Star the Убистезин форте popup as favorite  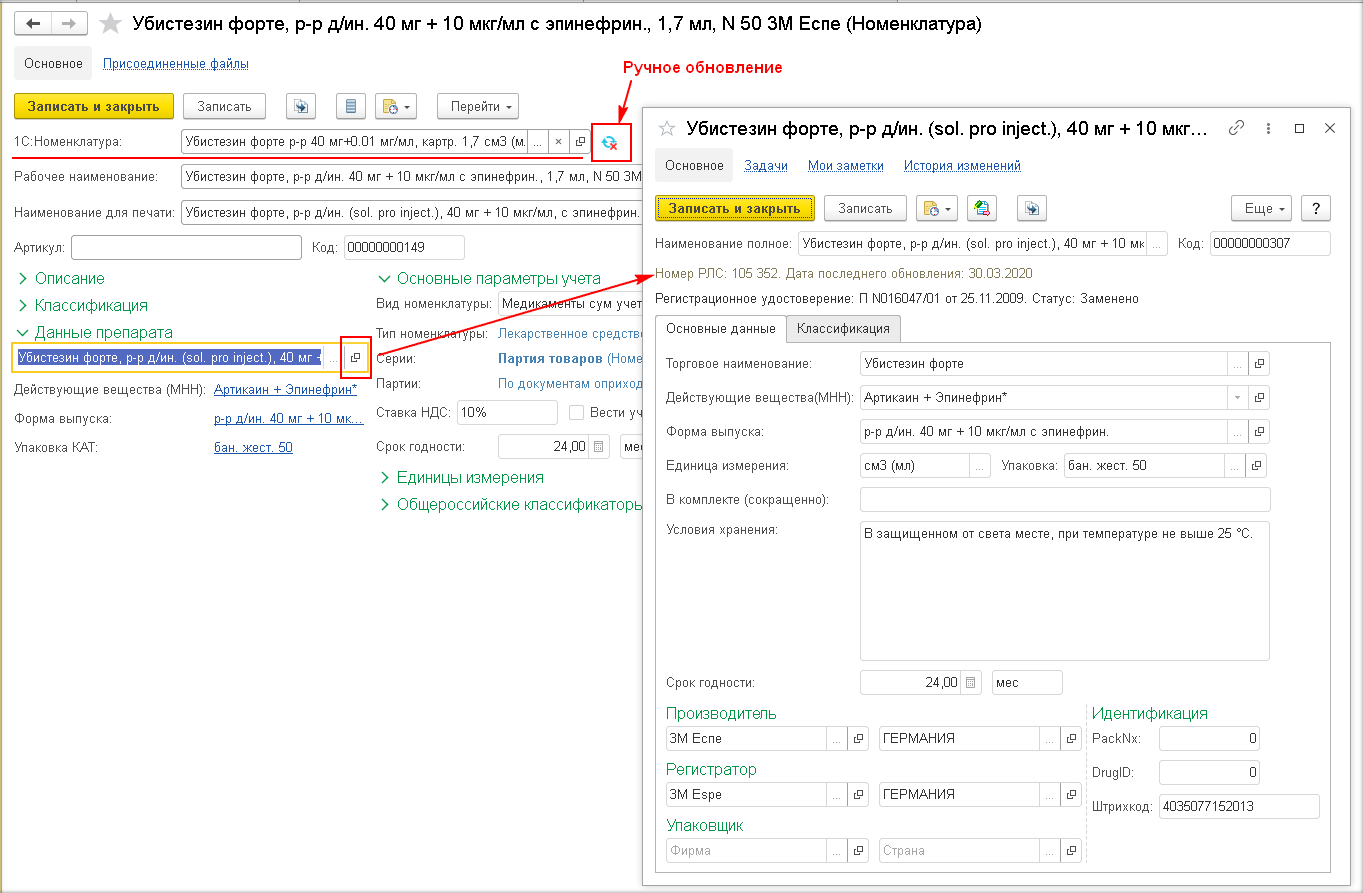667,129
